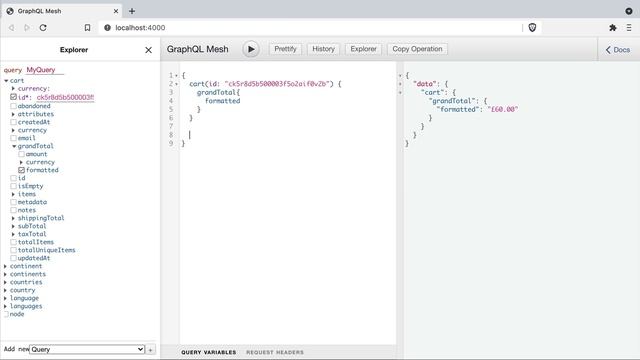Check the isEmpty field

[x=13, y=186]
